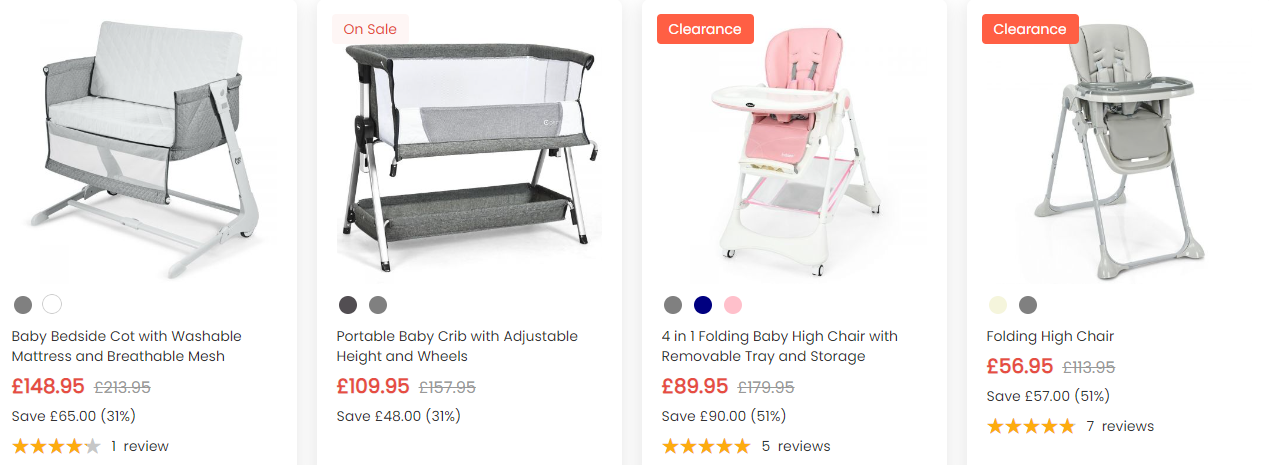Screen dimensions: 1269x465
Task: Pick grey swatch for 4 in 1 High Chair
Action: (673, 305)
